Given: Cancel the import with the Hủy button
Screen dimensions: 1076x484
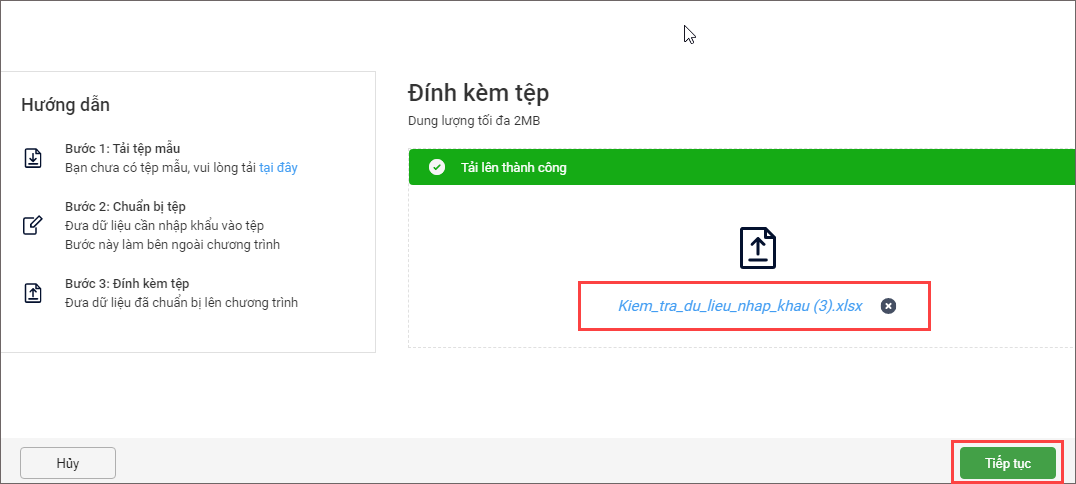Looking at the screenshot, I should [x=68, y=463].
